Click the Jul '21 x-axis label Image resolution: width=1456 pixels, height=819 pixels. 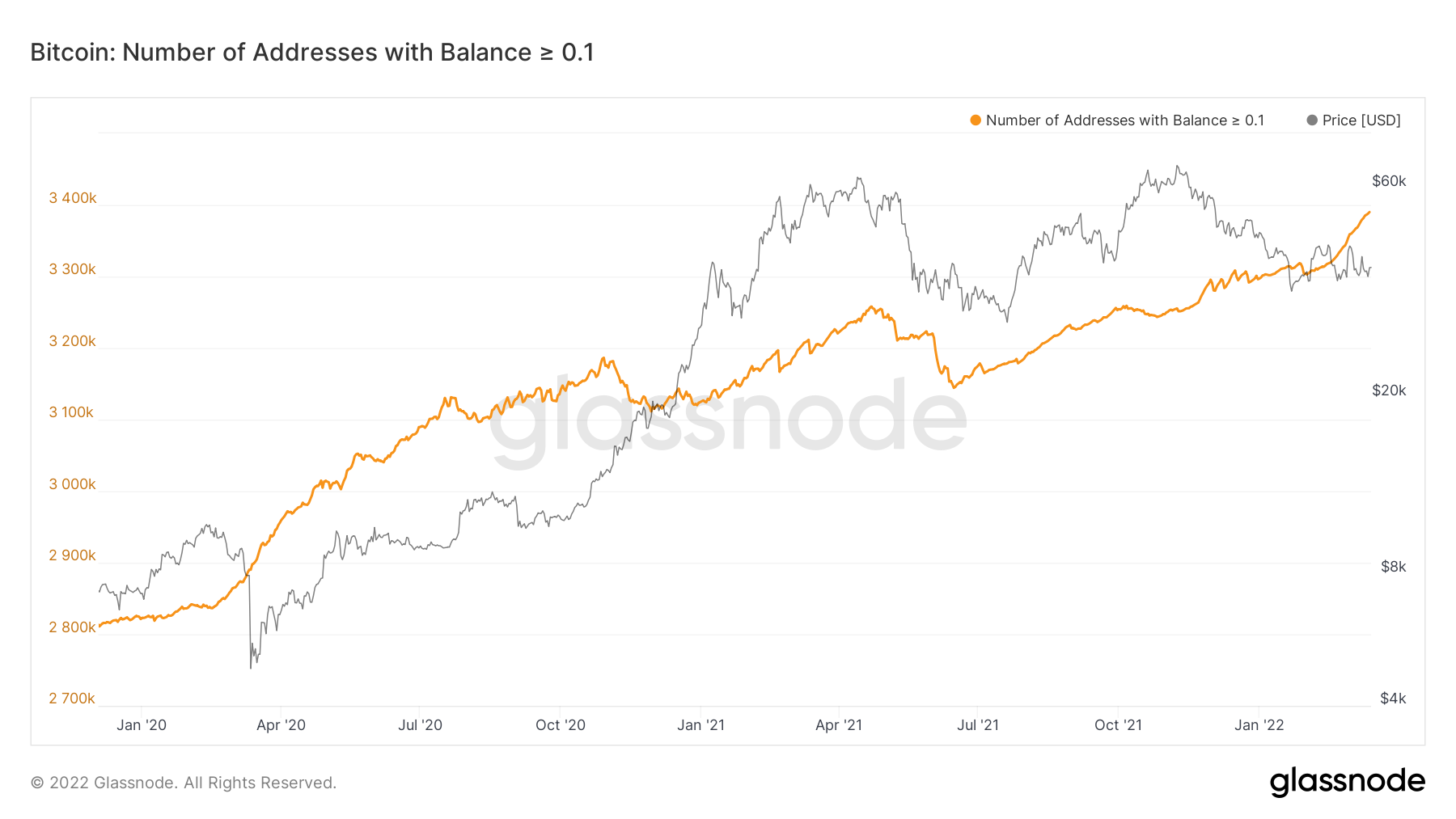[x=978, y=725]
